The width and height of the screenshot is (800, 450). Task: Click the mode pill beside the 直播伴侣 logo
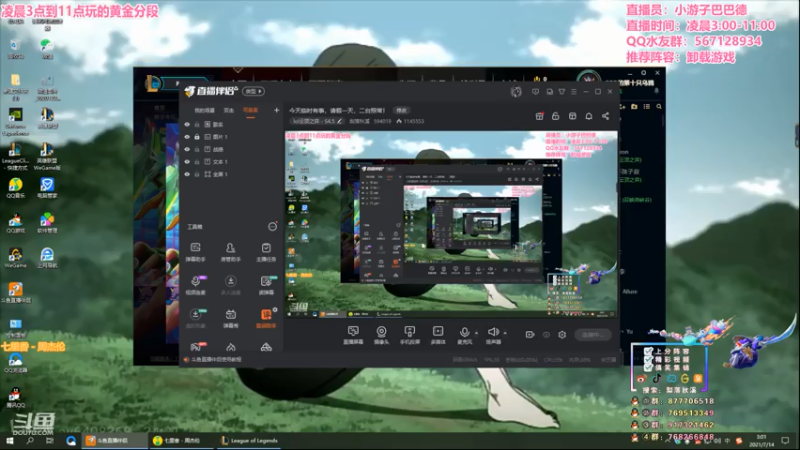pyautogui.click(x=254, y=91)
